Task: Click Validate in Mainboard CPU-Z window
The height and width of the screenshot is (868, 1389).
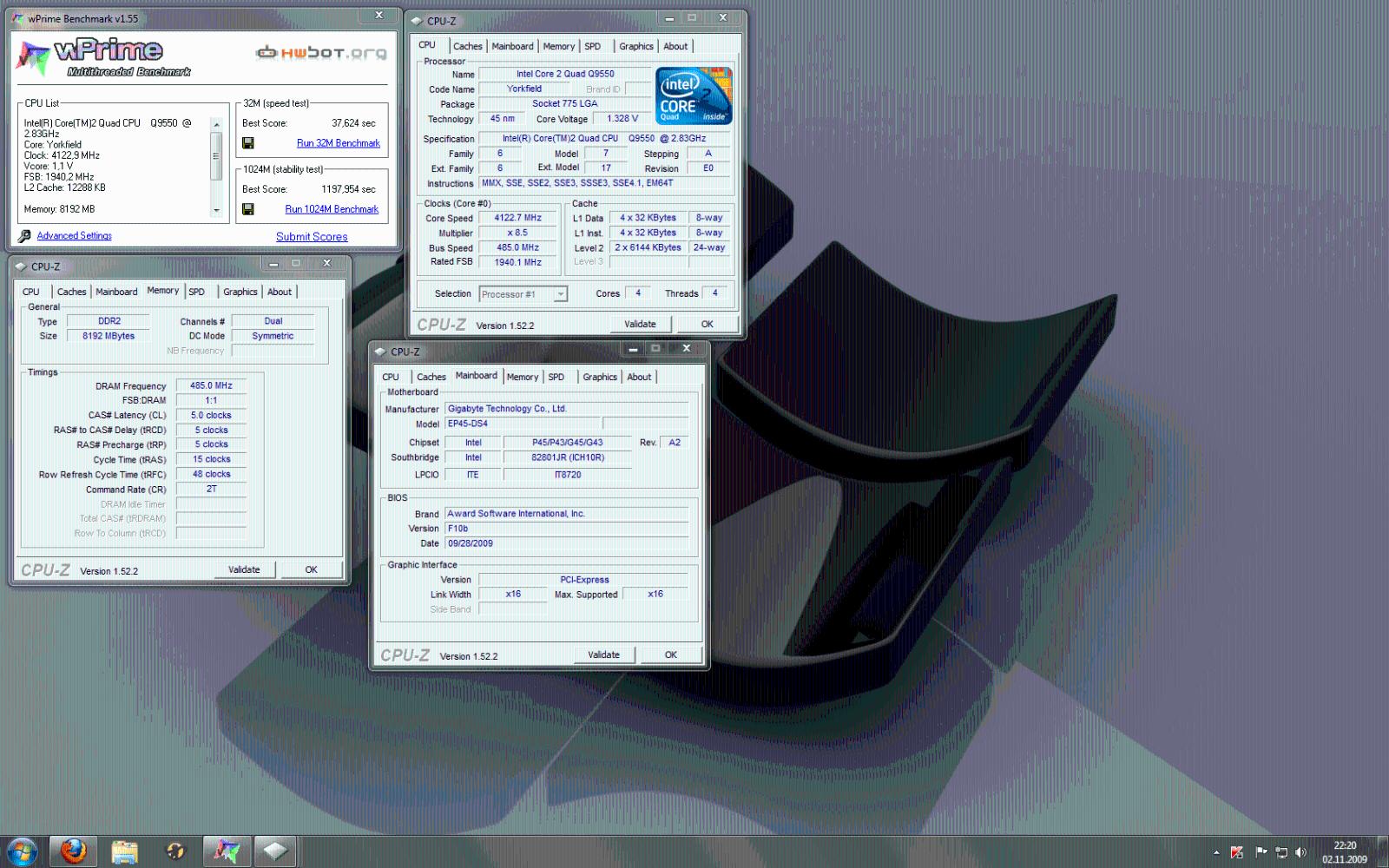Action: (603, 655)
